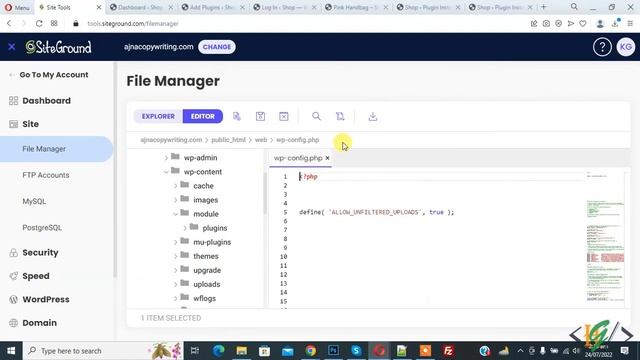This screenshot has height=360, width=640.
Task: Switch to the Log In Shop browser tab
Action: tap(285, 7)
